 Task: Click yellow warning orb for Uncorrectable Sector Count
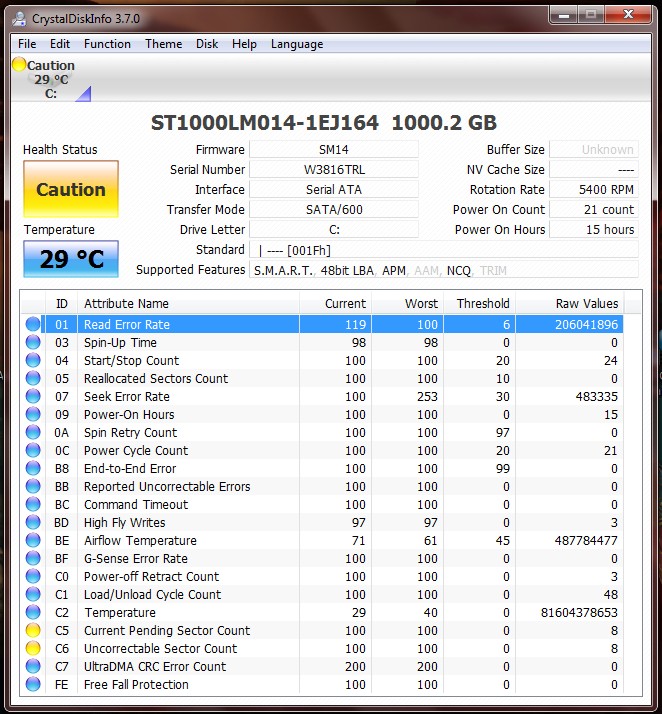tap(33, 648)
